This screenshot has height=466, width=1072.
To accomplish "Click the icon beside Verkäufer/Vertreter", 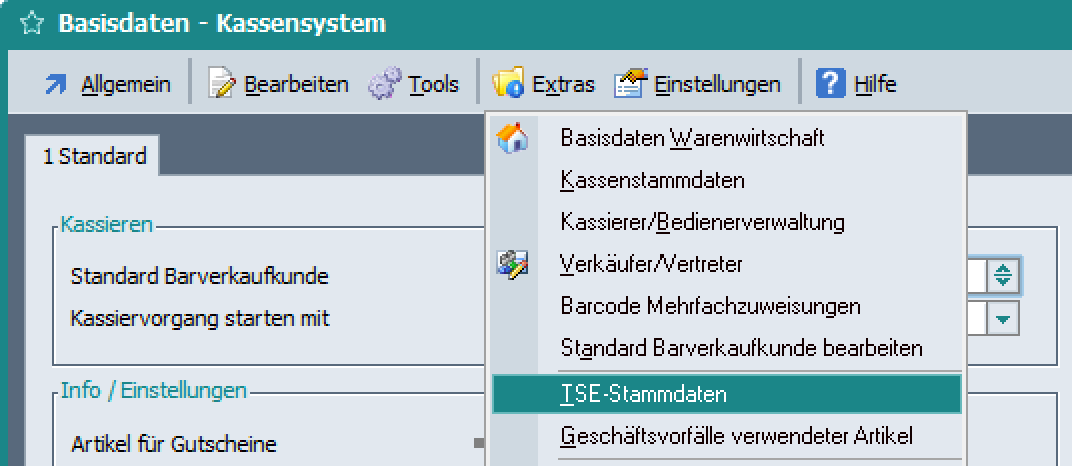I will point(512,265).
